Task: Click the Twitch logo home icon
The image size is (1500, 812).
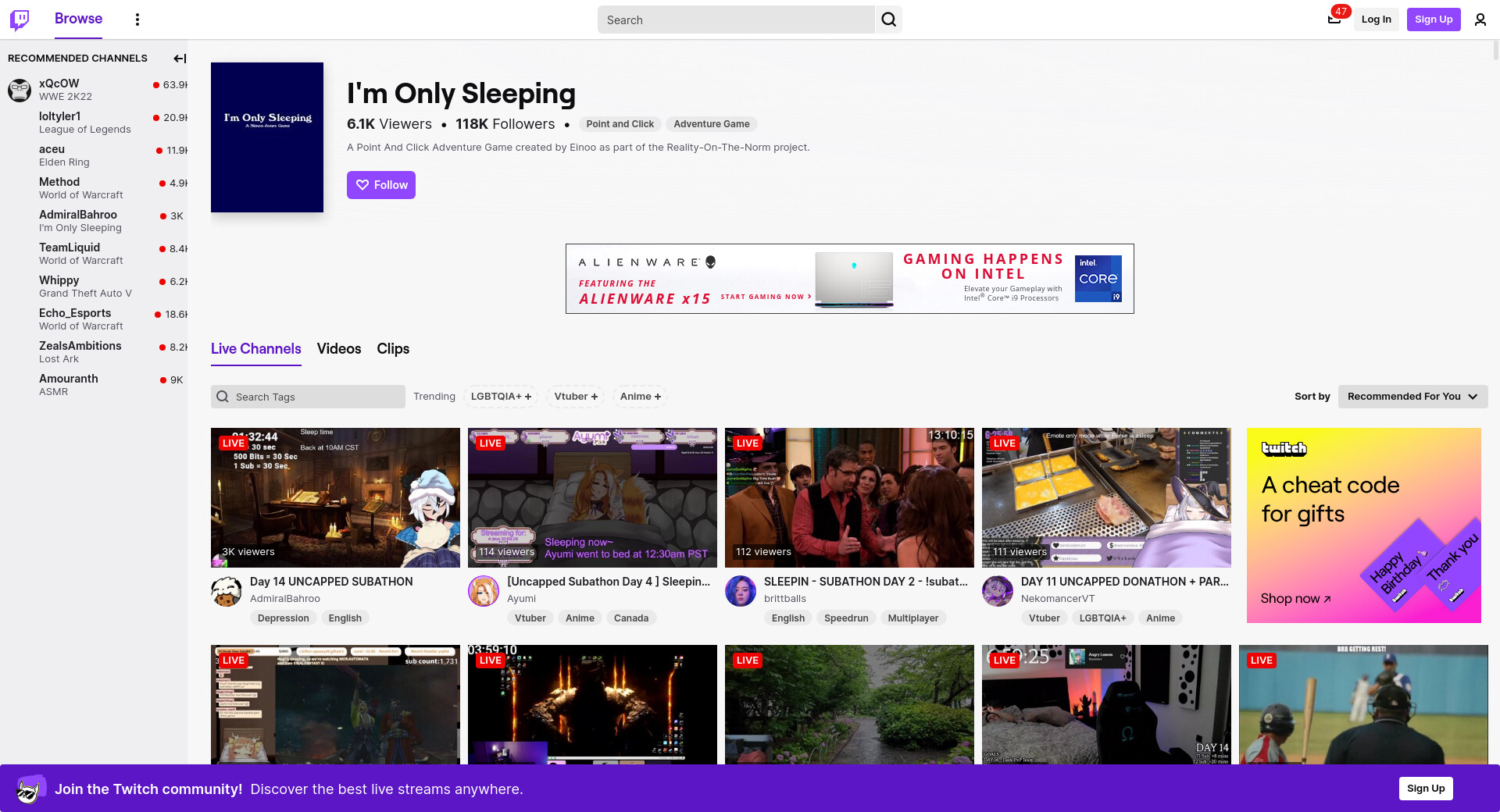Action: (x=20, y=20)
